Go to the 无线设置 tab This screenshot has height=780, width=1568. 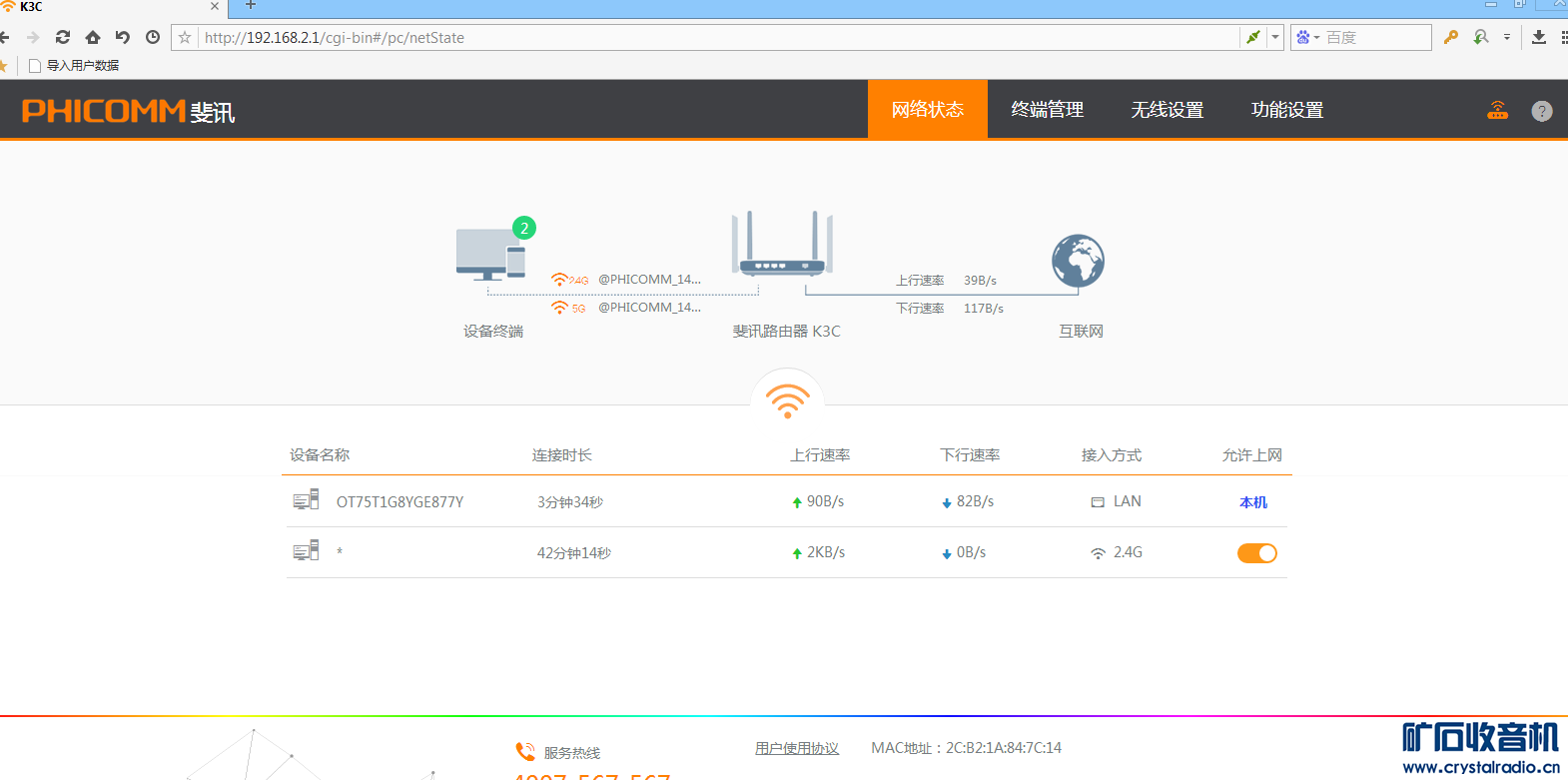click(x=1168, y=109)
